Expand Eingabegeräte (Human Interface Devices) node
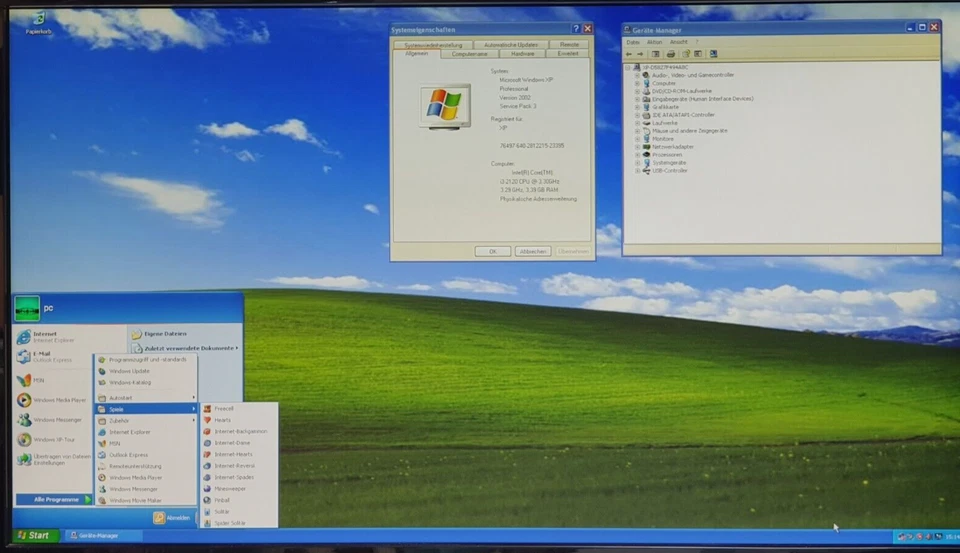This screenshot has height=553, width=960. pyautogui.click(x=637, y=99)
